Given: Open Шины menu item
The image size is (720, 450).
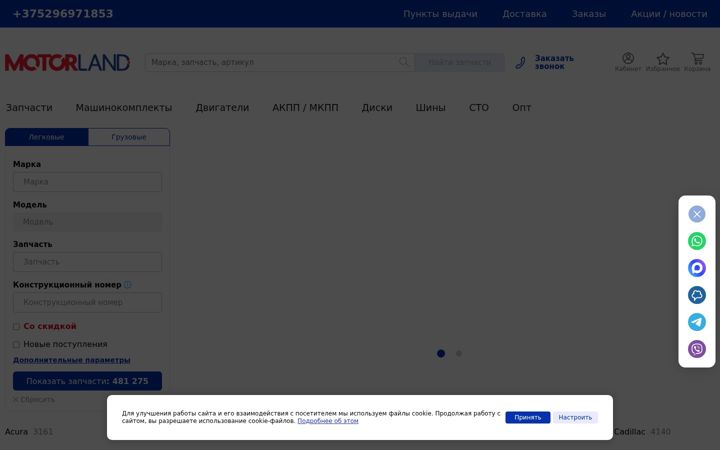Looking at the screenshot, I should click(x=430, y=107).
